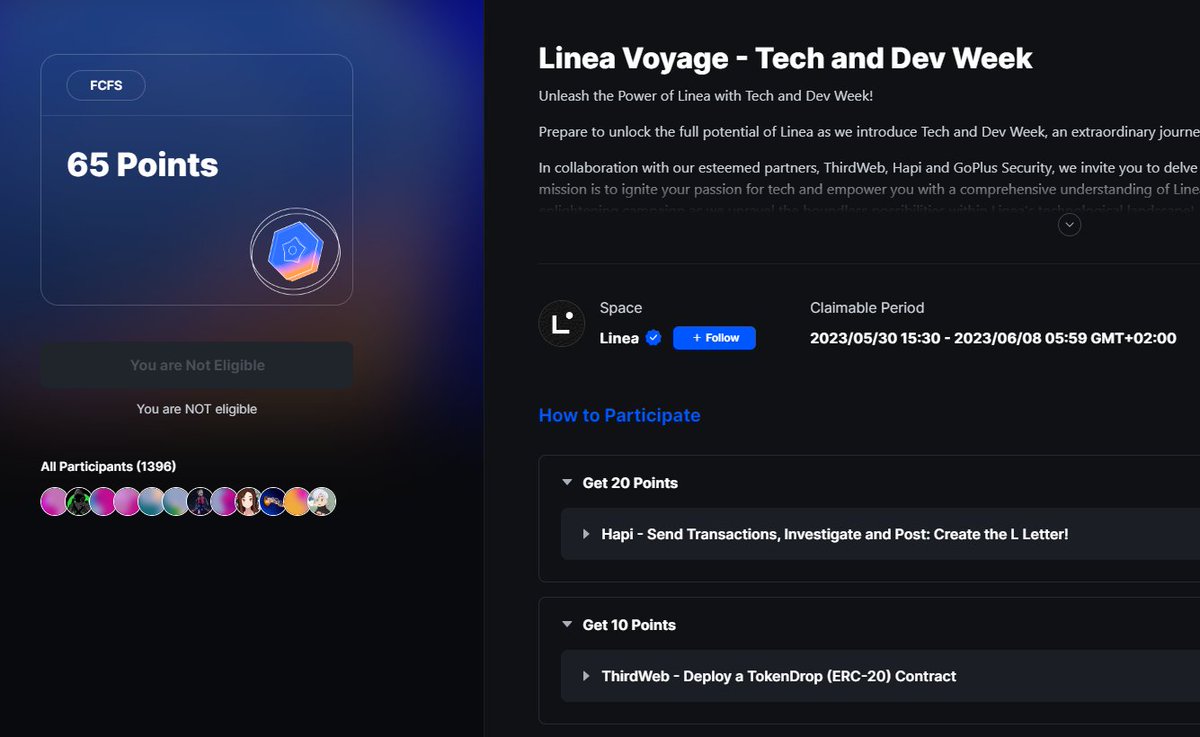
Task: Click the blue verified checkmark beside Linea
Action: tap(654, 338)
